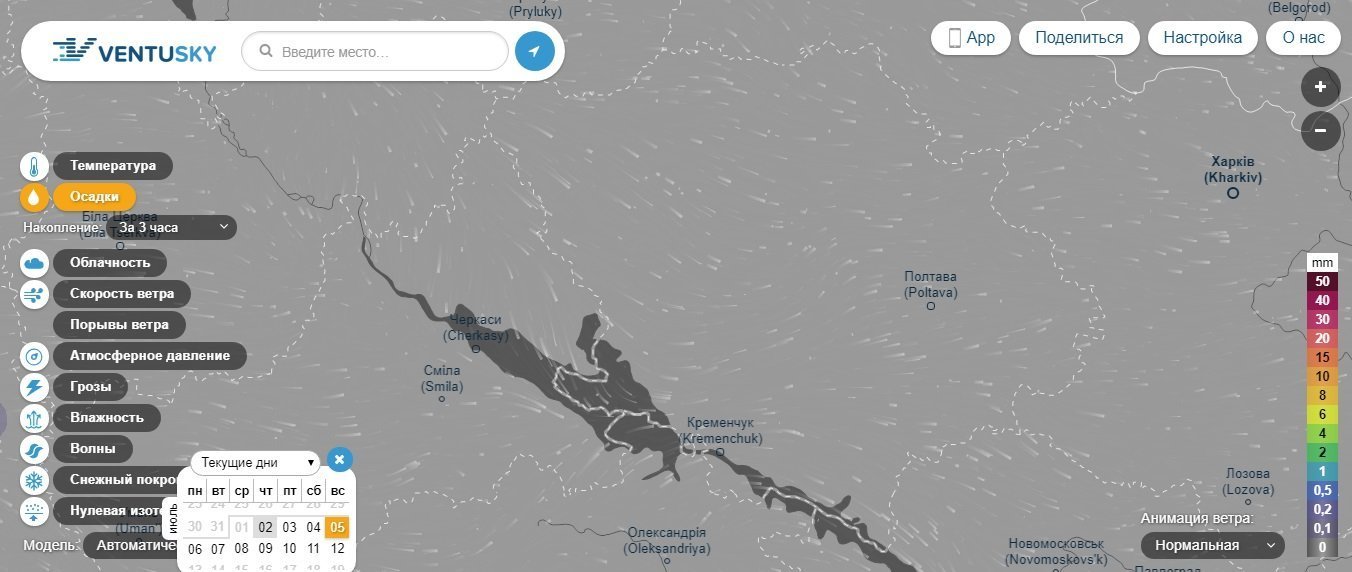
Task: Select the water drop precipitation icon
Action: coord(34,197)
